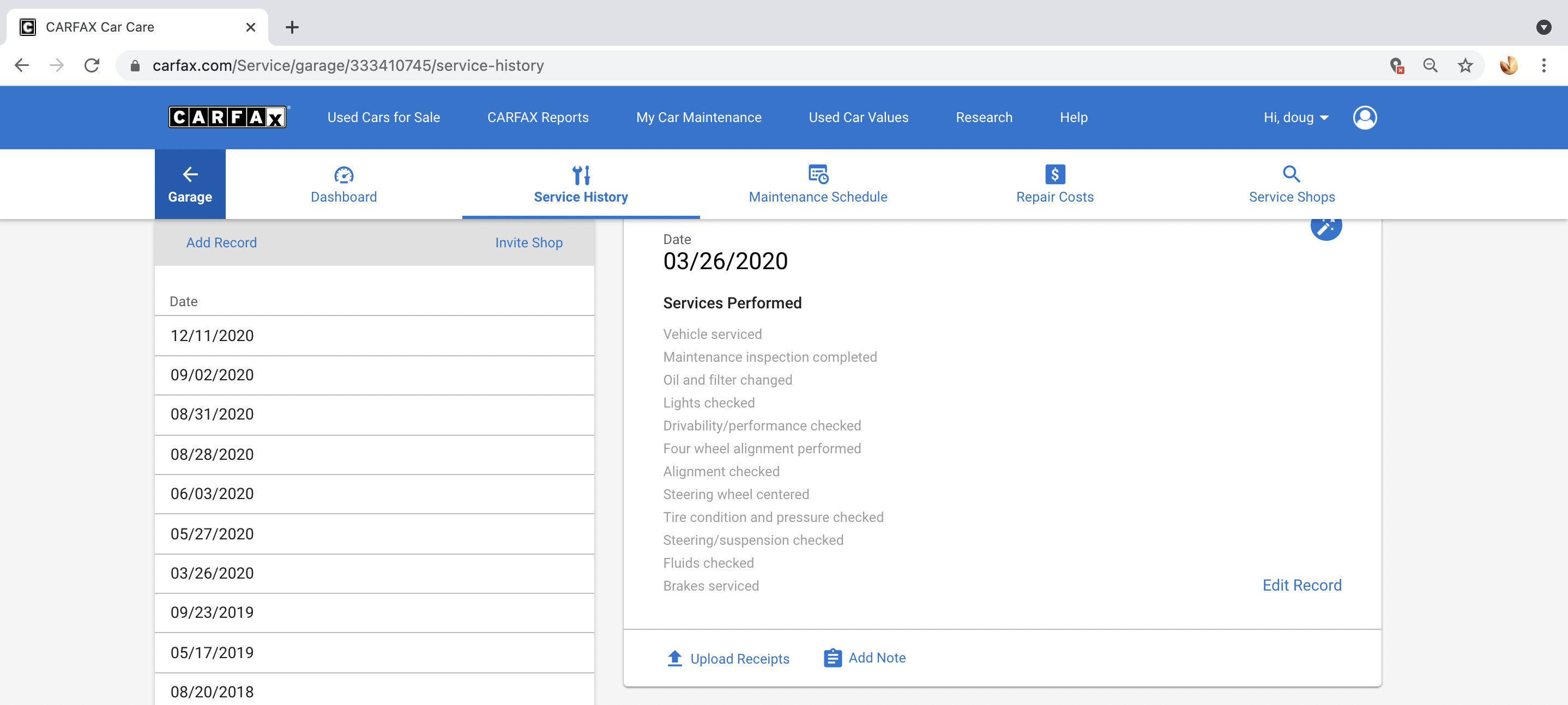Click the Service History wrench icon
1568x705 pixels.
[x=581, y=174]
